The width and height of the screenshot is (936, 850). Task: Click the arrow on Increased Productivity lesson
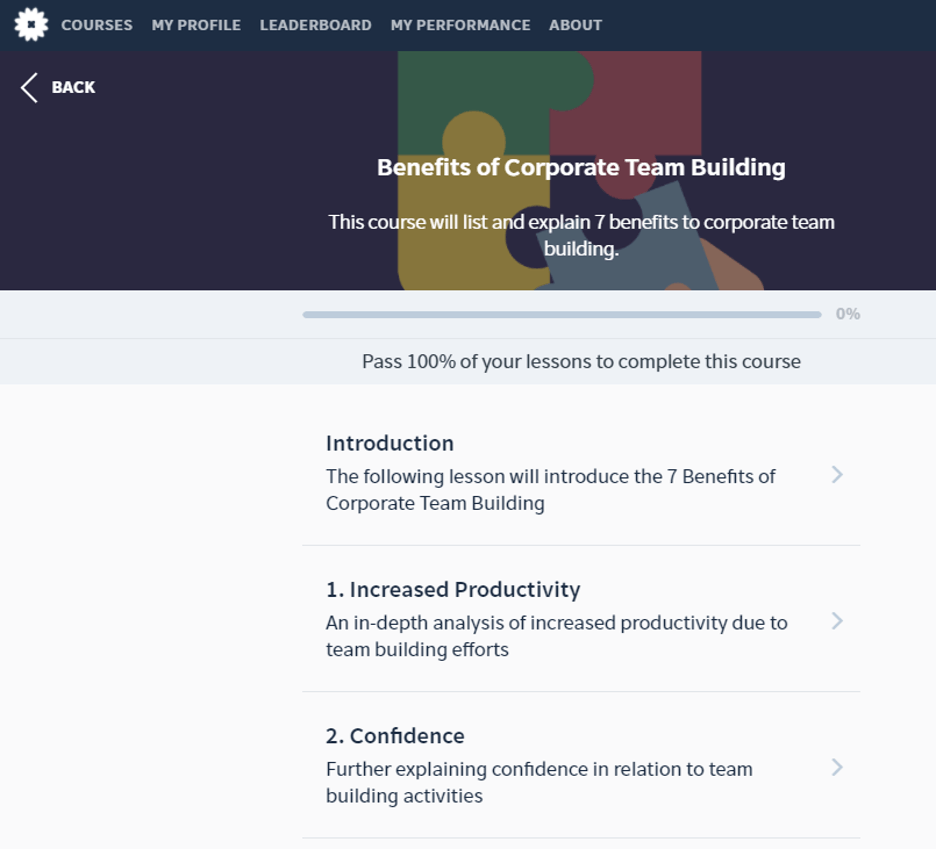[837, 621]
